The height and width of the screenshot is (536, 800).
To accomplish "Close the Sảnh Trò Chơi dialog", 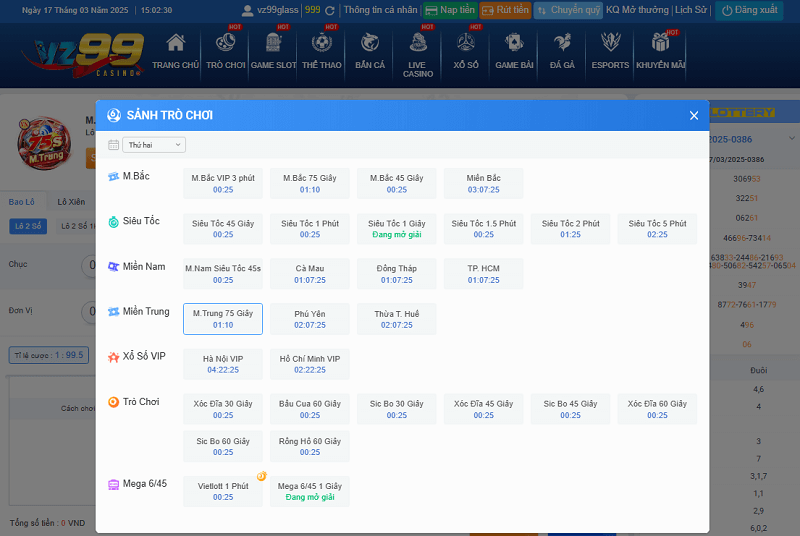I will click(x=694, y=115).
